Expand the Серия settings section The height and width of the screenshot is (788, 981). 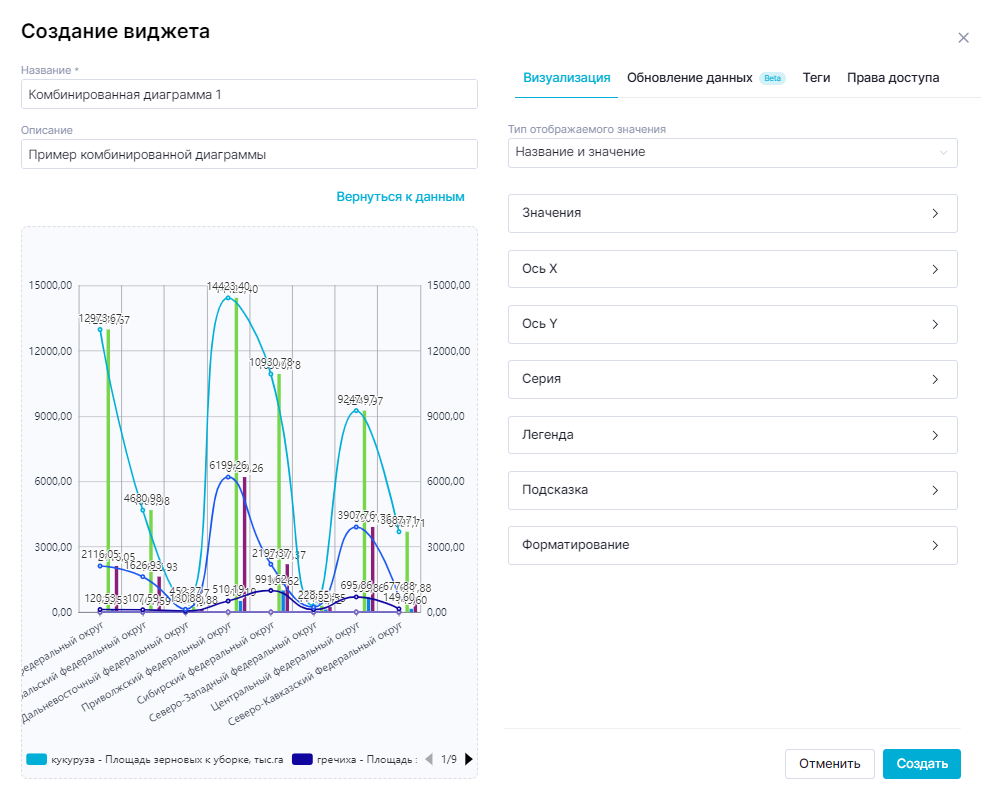(732, 380)
